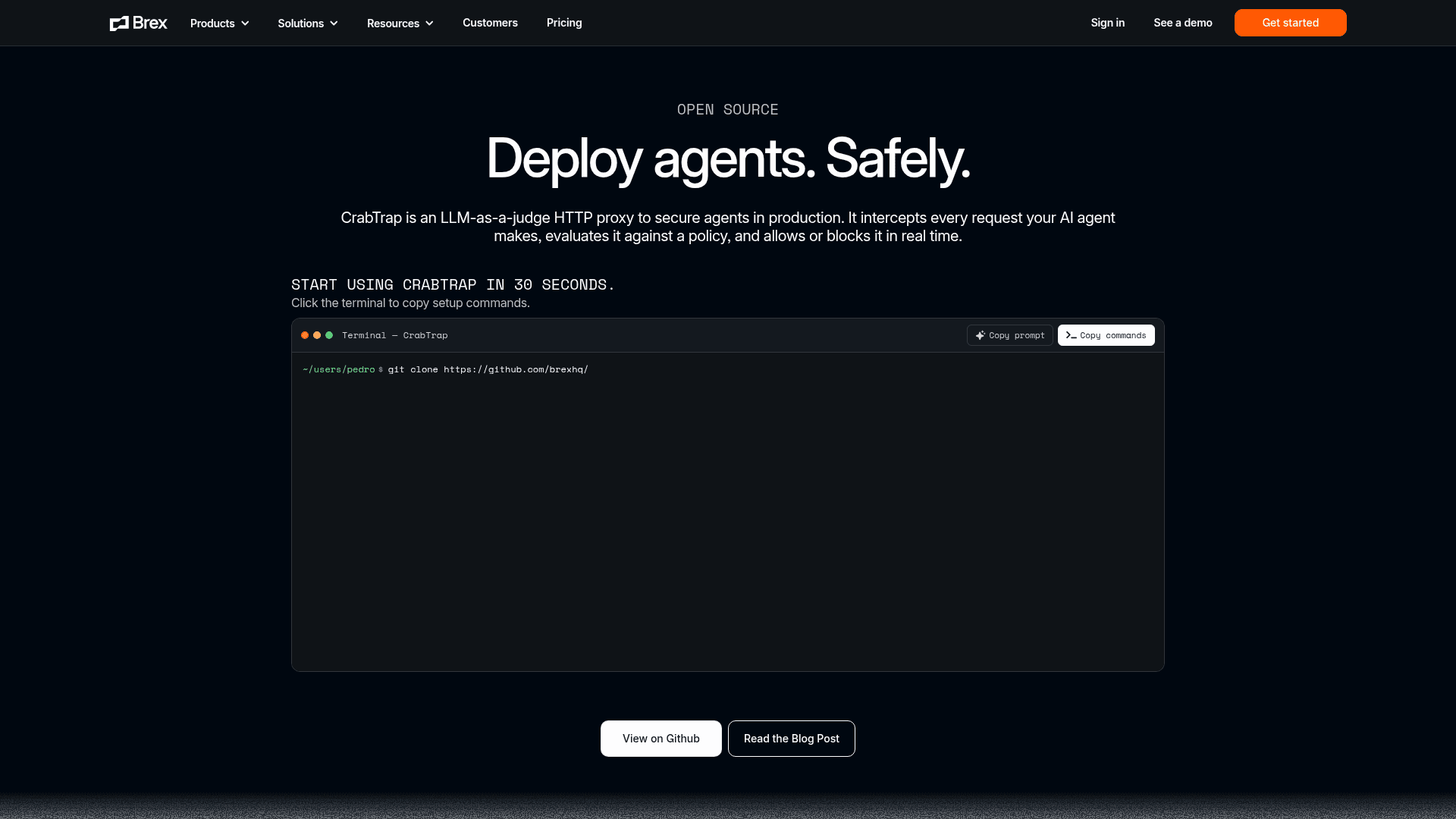The width and height of the screenshot is (1456, 819).
Task: Click the Sign in link
Action: coord(1107,23)
